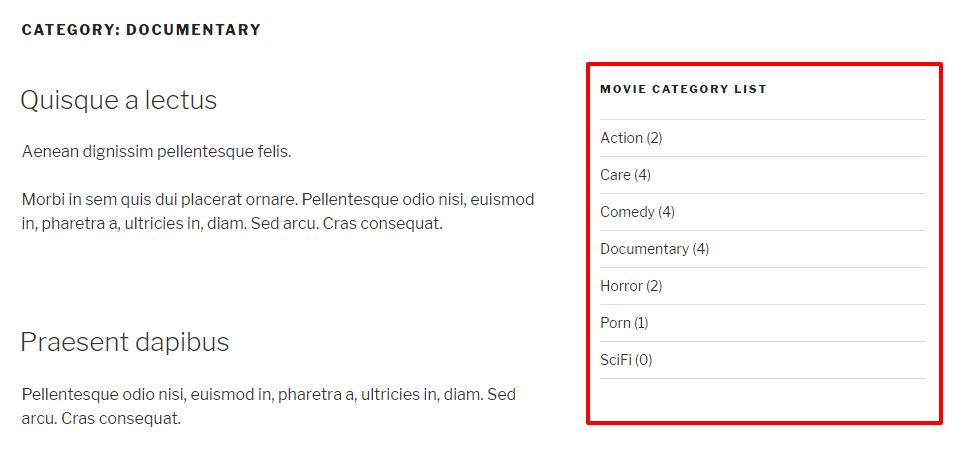Open the Care category link
Screen dimensions: 958x455
[615, 175]
